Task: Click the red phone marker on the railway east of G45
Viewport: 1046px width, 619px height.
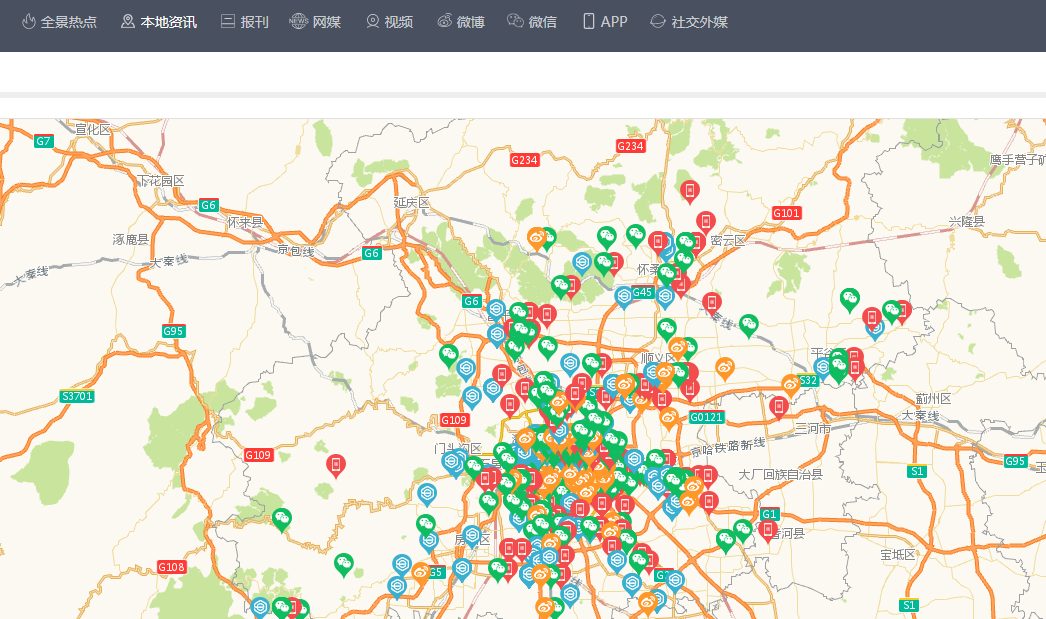Action: [712, 302]
